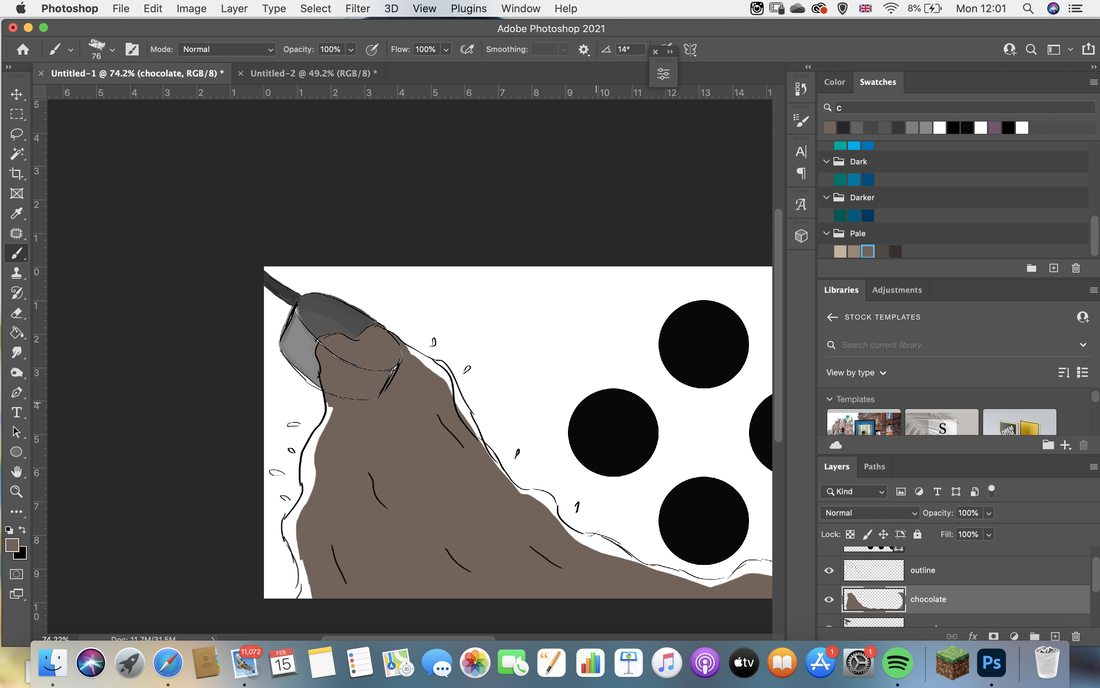Screen dimensions: 1100x688
Task: Select the Move tool
Action: pyautogui.click(x=17, y=94)
